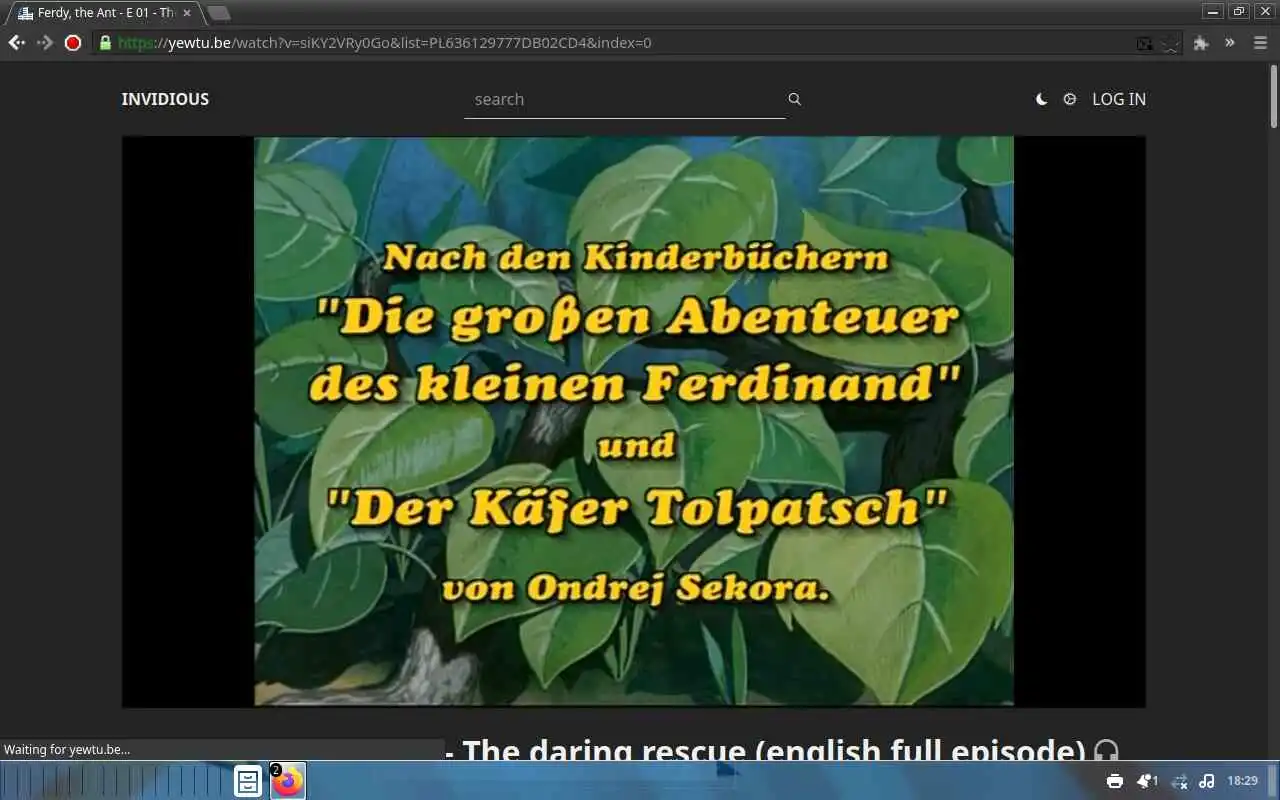The height and width of the screenshot is (800, 1280).
Task: Toggle dark theme moon icon
Action: point(1041,99)
